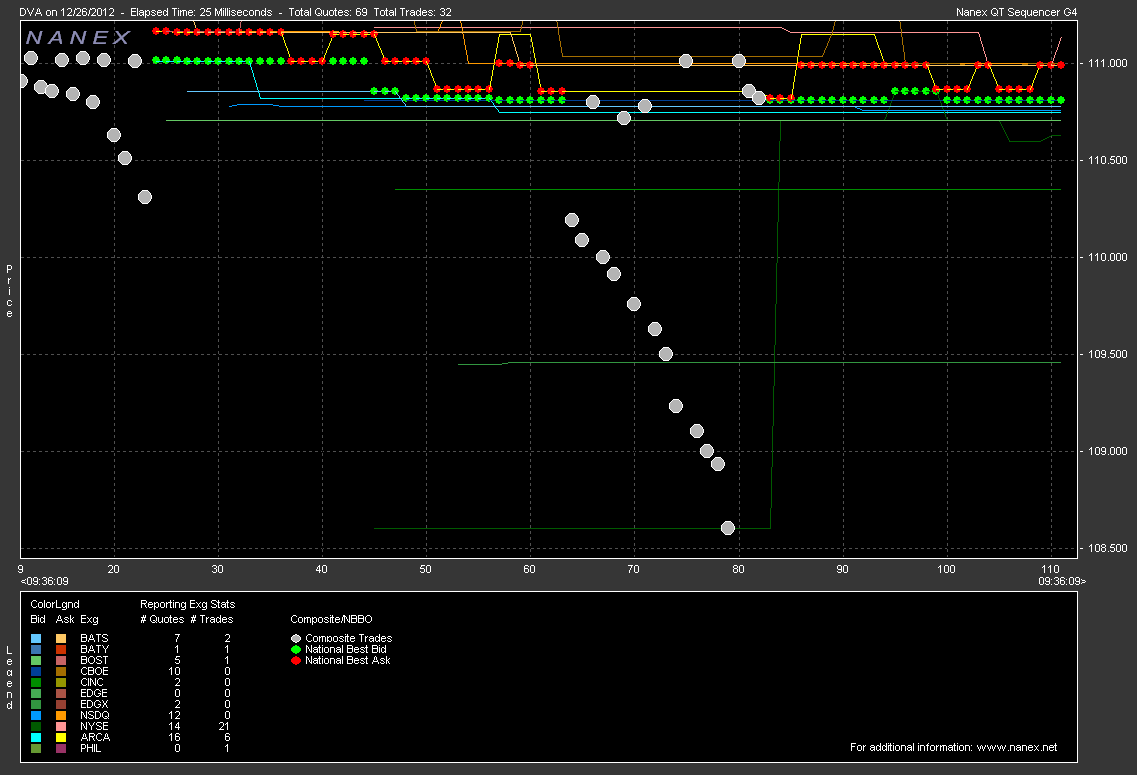Pick the BATY ask color swatch
Screen dimensions: 1137x775
tap(61, 650)
